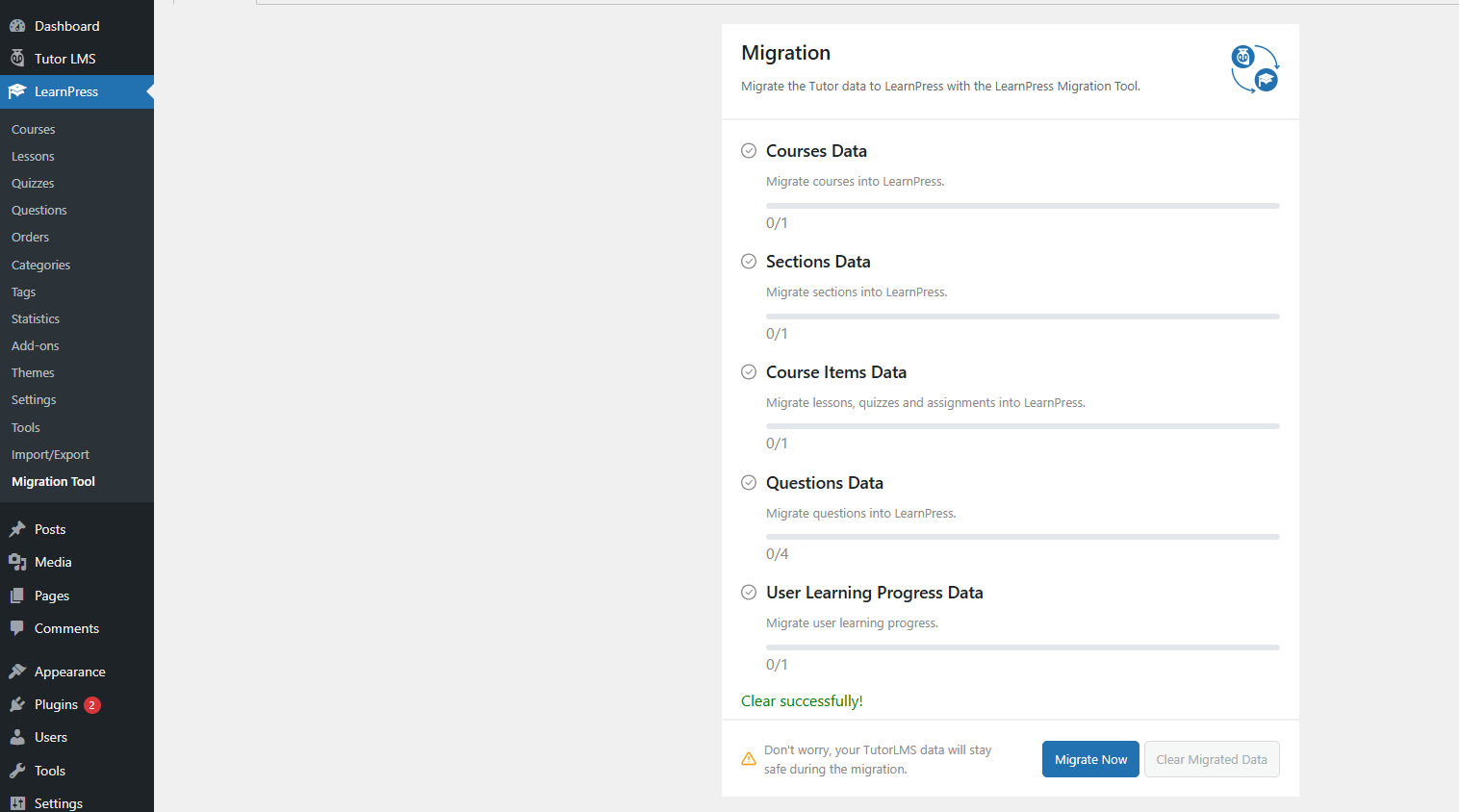
Task: Open the Plugins menu
Action: (x=77, y=704)
